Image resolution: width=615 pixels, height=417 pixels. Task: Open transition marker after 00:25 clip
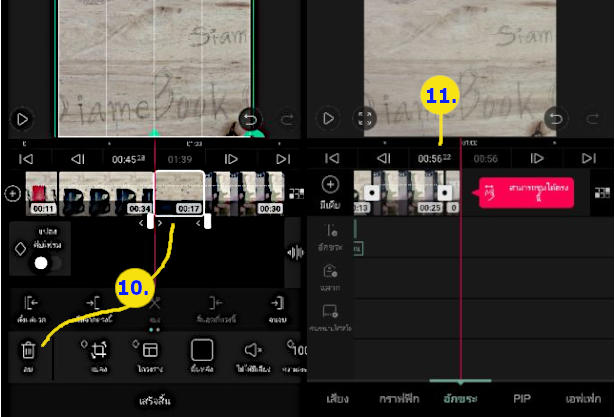tap(444, 193)
